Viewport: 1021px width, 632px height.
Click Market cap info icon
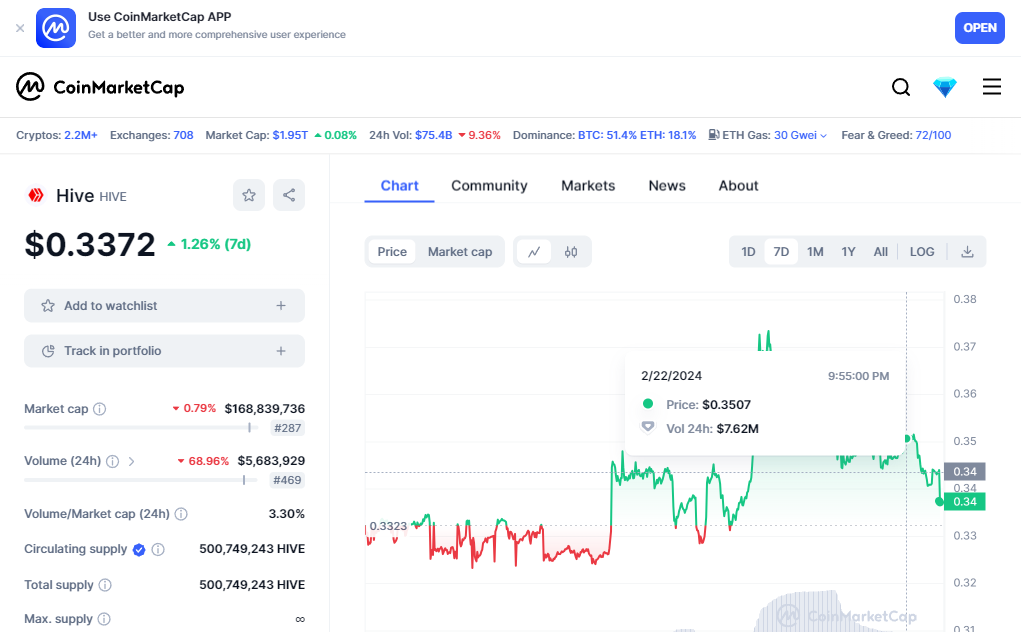[100, 409]
